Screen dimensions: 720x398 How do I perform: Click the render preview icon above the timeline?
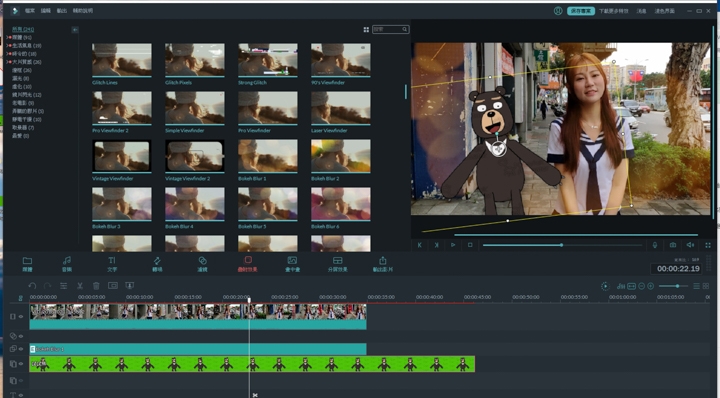pyautogui.click(x=605, y=286)
